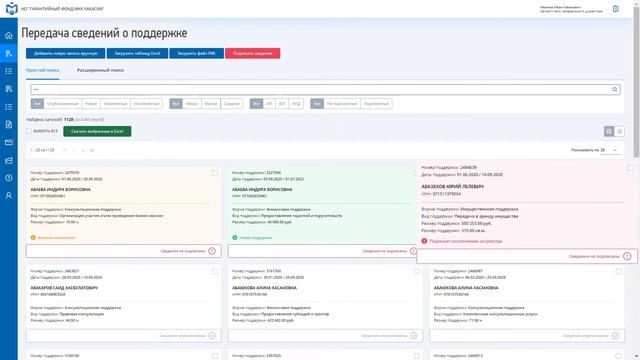Switch to the 'Расширенный поиск' tab
Viewport: 640px width, 360px height.
100,70
